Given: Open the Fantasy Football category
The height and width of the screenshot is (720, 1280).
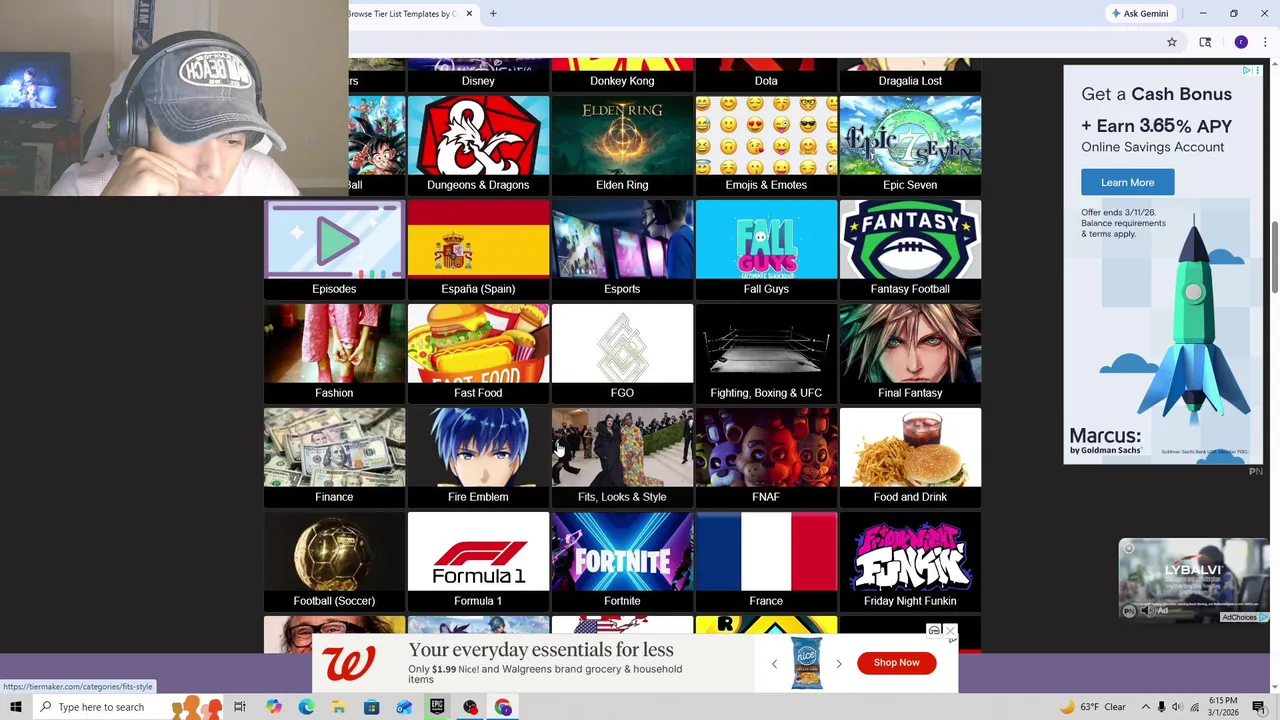Looking at the screenshot, I should (910, 249).
